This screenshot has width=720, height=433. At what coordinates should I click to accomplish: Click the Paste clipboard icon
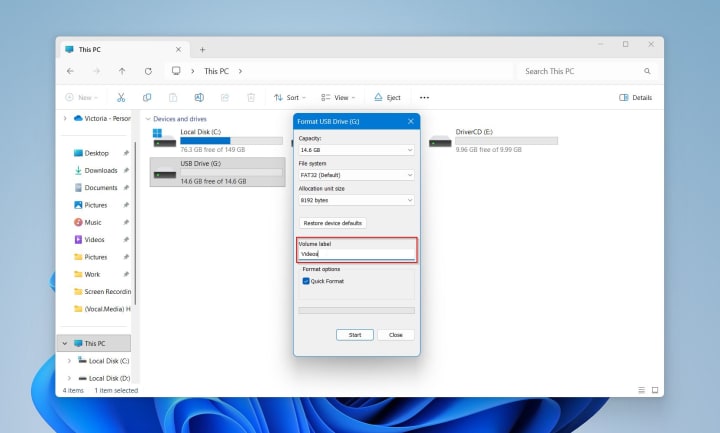pyautogui.click(x=173, y=97)
